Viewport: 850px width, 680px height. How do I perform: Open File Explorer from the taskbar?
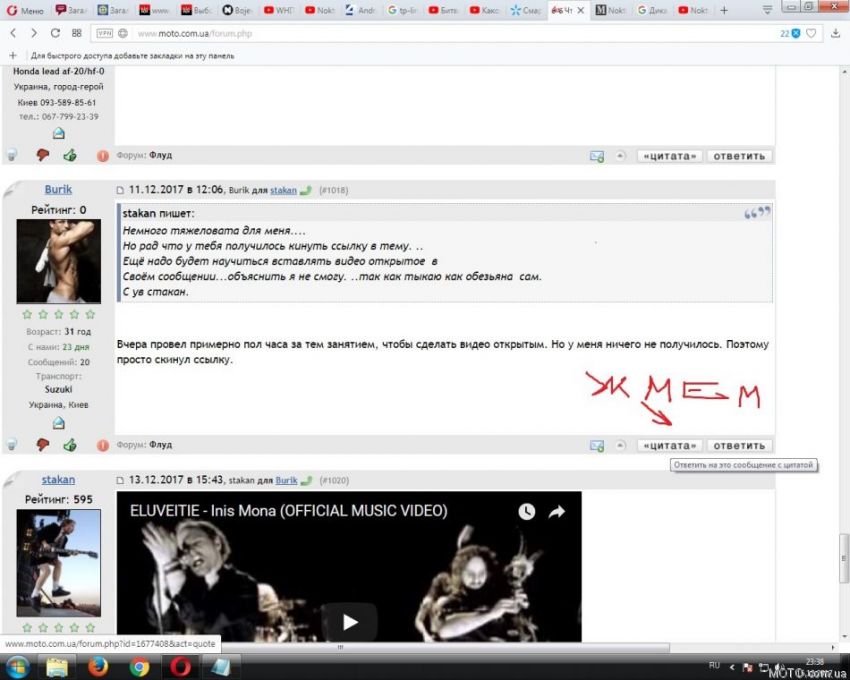pos(57,667)
